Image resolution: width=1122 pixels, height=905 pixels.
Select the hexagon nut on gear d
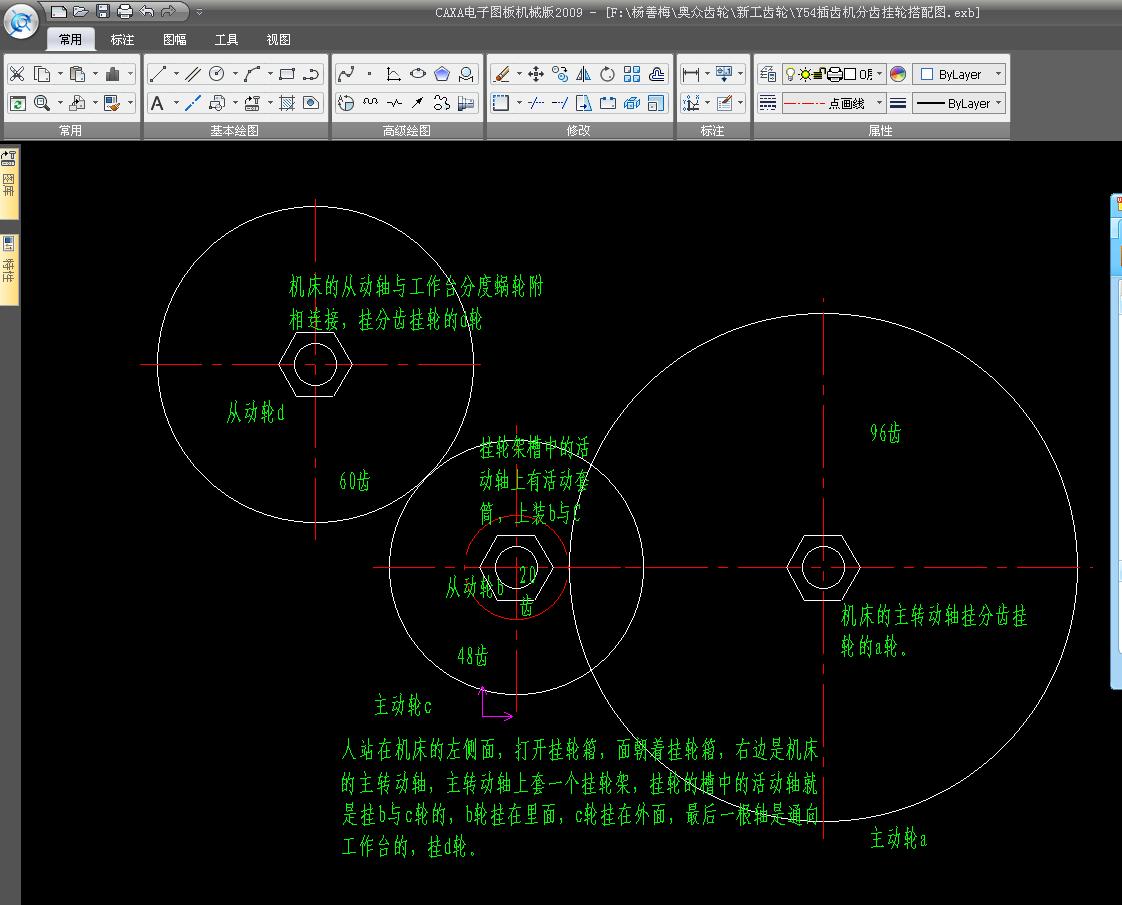[x=316, y=364]
